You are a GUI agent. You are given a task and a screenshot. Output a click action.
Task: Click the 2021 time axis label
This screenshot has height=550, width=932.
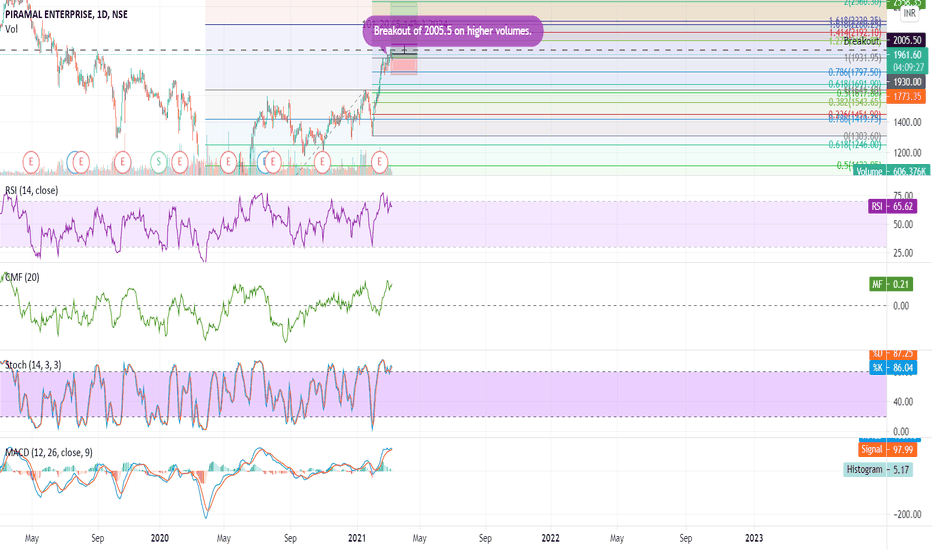pos(357,538)
